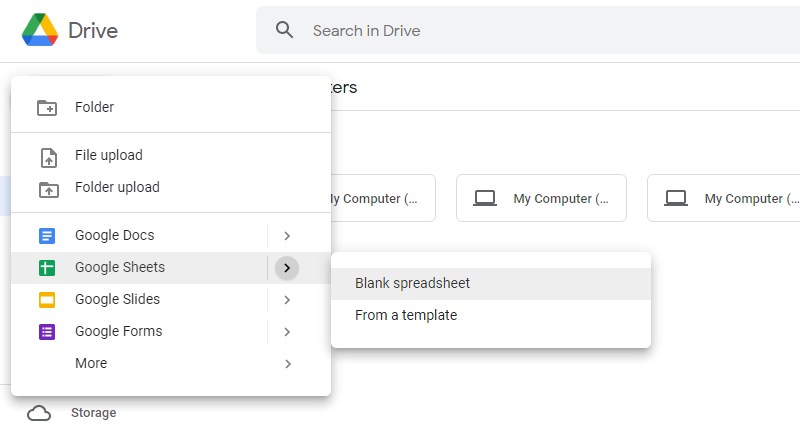Click the Google Drive logo
Image resolution: width=800 pixels, height=436 pixels.
[x=40, y=31]
